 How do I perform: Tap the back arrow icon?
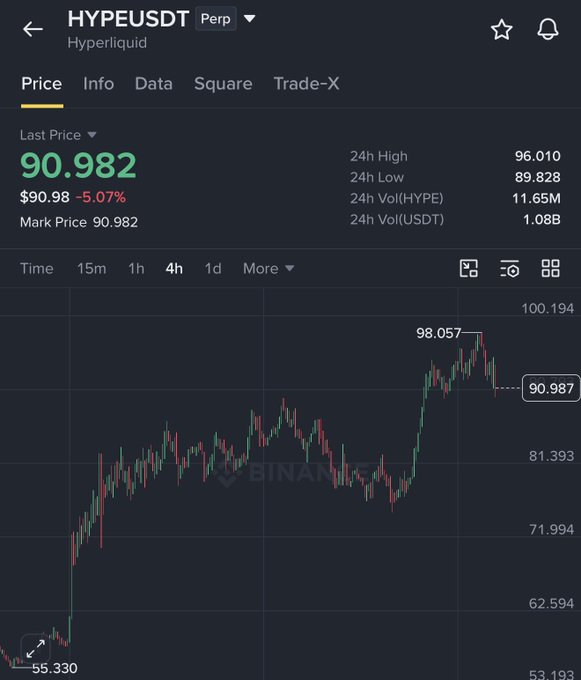(33, 29)
